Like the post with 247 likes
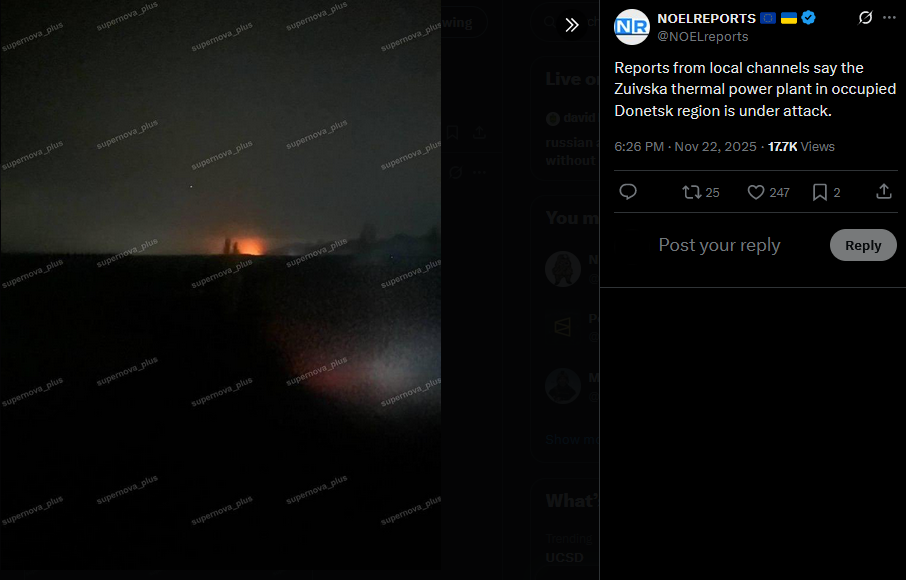Image resolution: width=906 pixels, height=580 pixels. click(x=768, y=192)
